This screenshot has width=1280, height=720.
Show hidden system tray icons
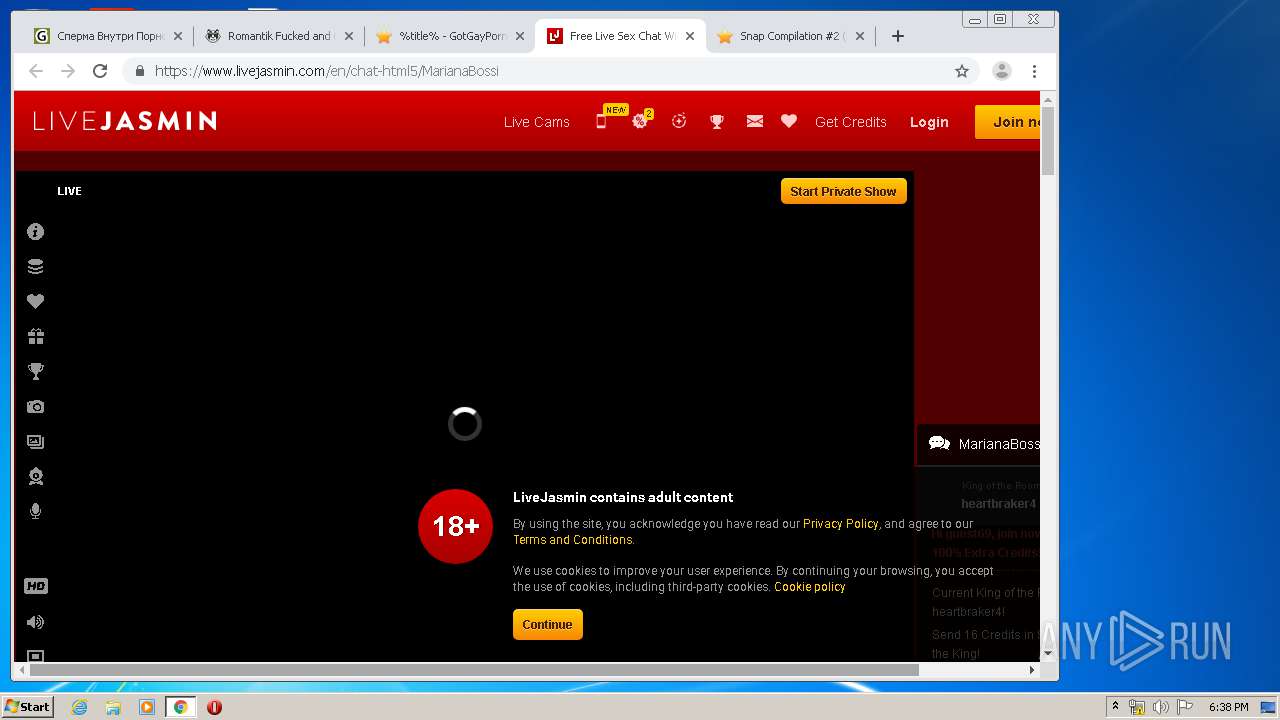click(1115, 707)
